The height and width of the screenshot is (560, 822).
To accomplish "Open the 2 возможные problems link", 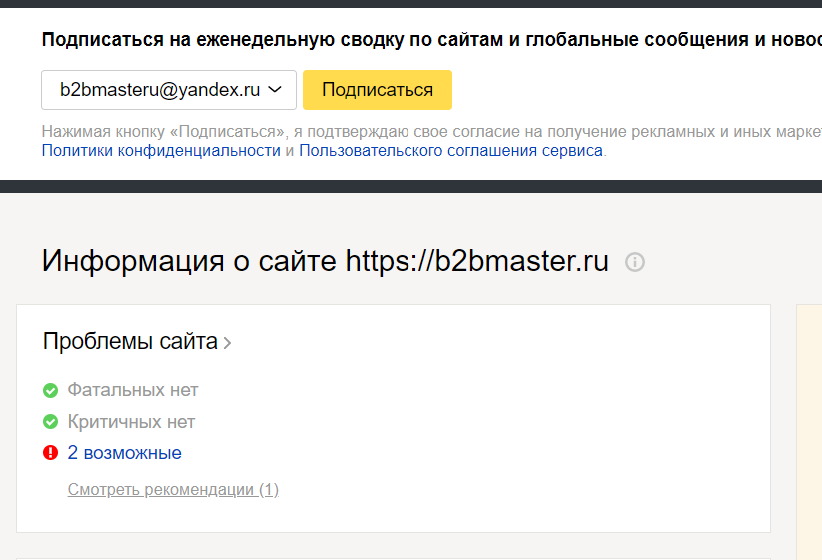I will coord(125,453).
